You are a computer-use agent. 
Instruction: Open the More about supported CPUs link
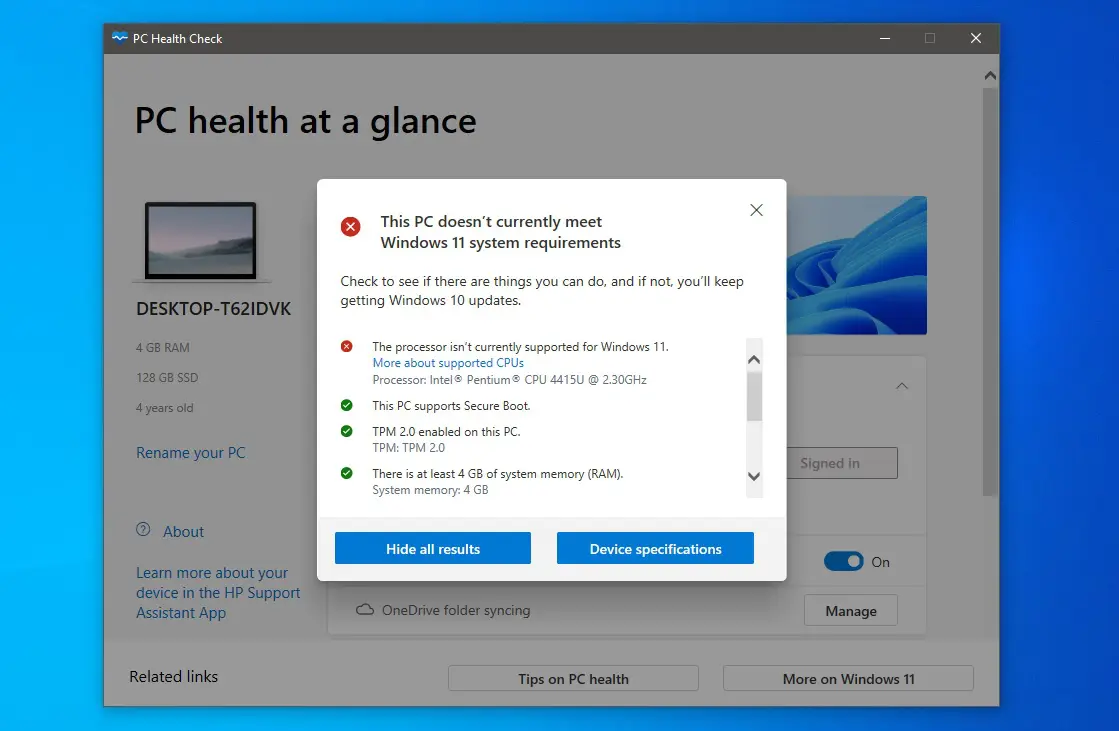[447, 362]
